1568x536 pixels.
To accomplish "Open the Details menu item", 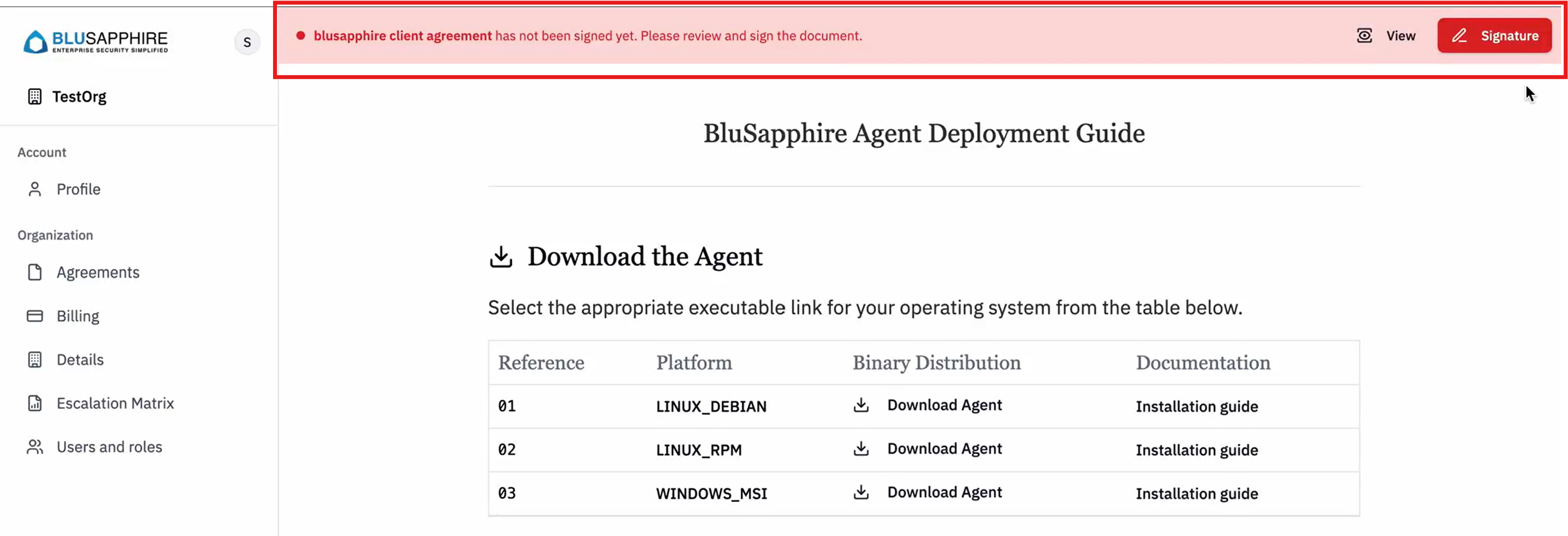I will (x=80, y=359).
